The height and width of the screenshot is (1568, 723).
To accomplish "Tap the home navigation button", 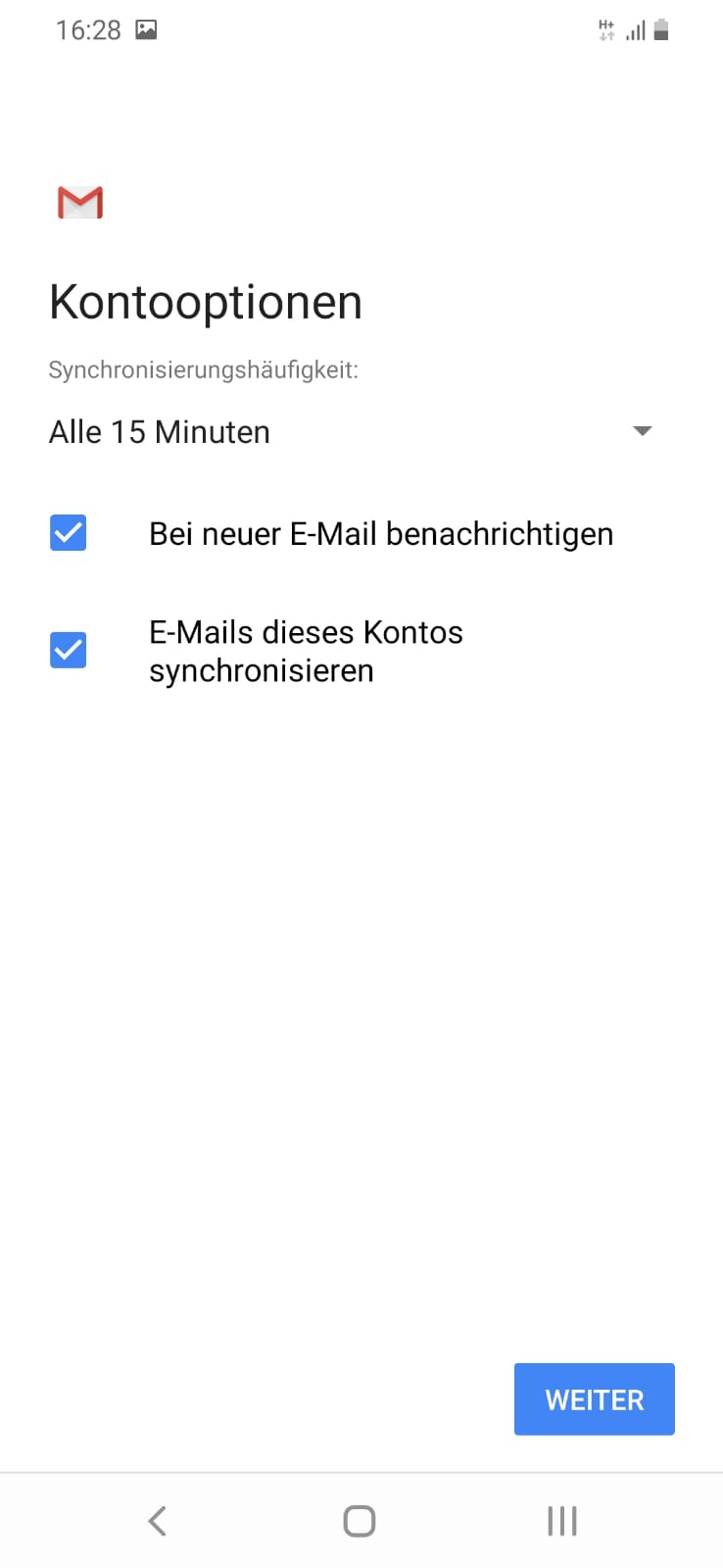I will point(360,1521).
